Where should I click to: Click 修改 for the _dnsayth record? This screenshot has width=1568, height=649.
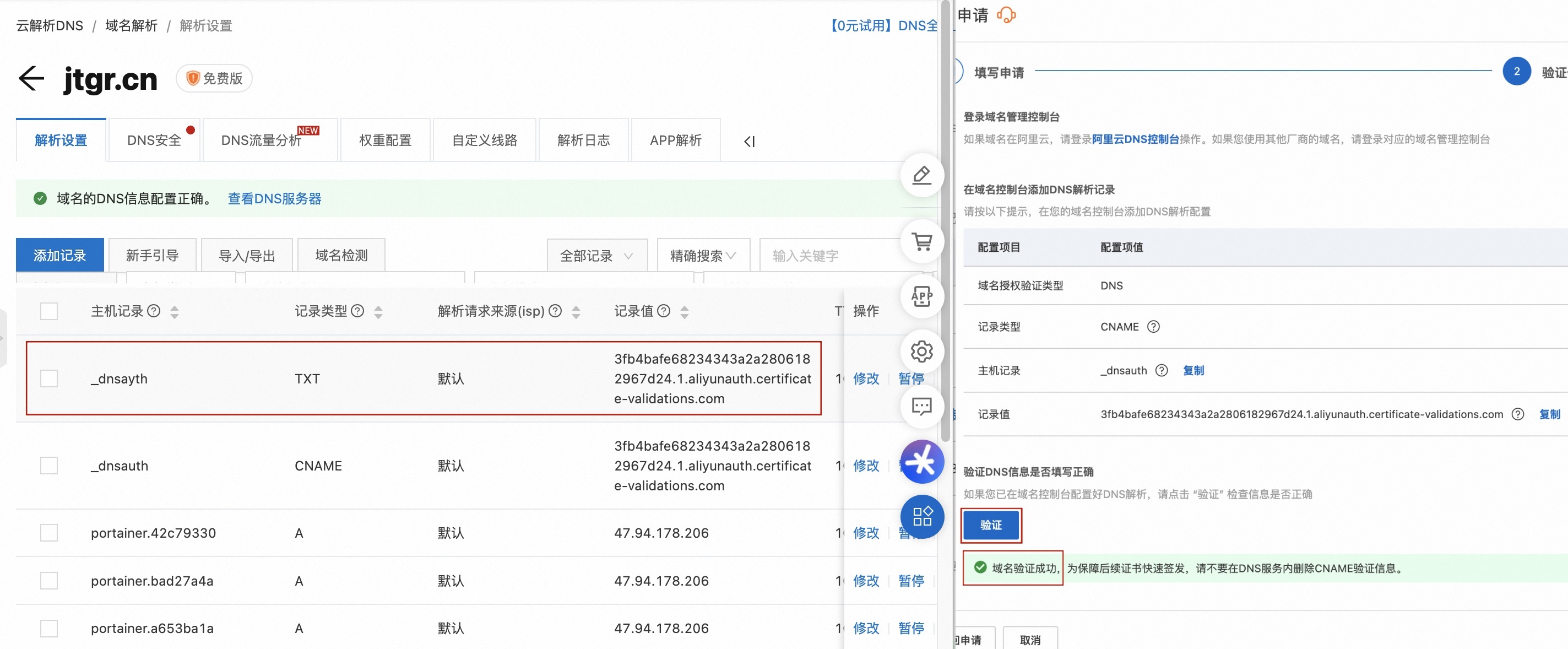click(x=866, y=378)
